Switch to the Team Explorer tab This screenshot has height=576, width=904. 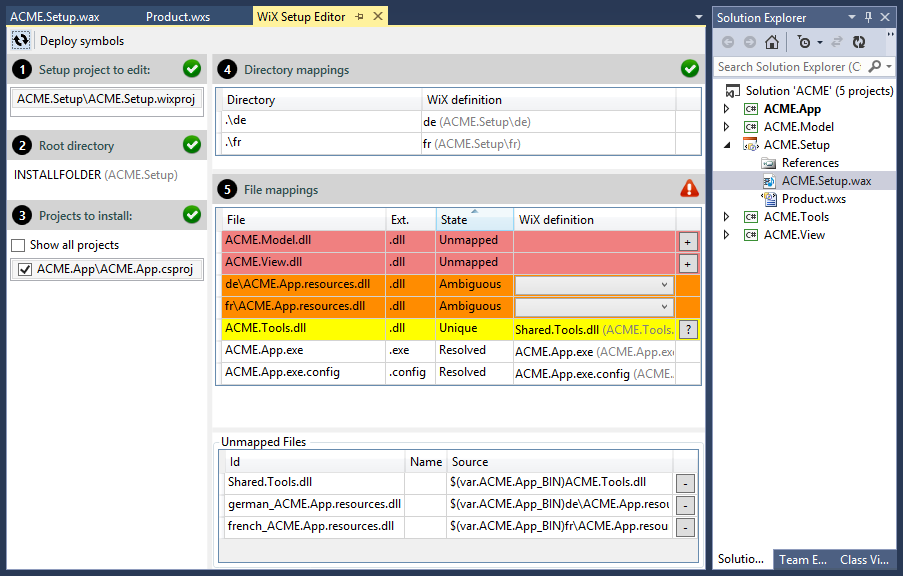(801, 560)
